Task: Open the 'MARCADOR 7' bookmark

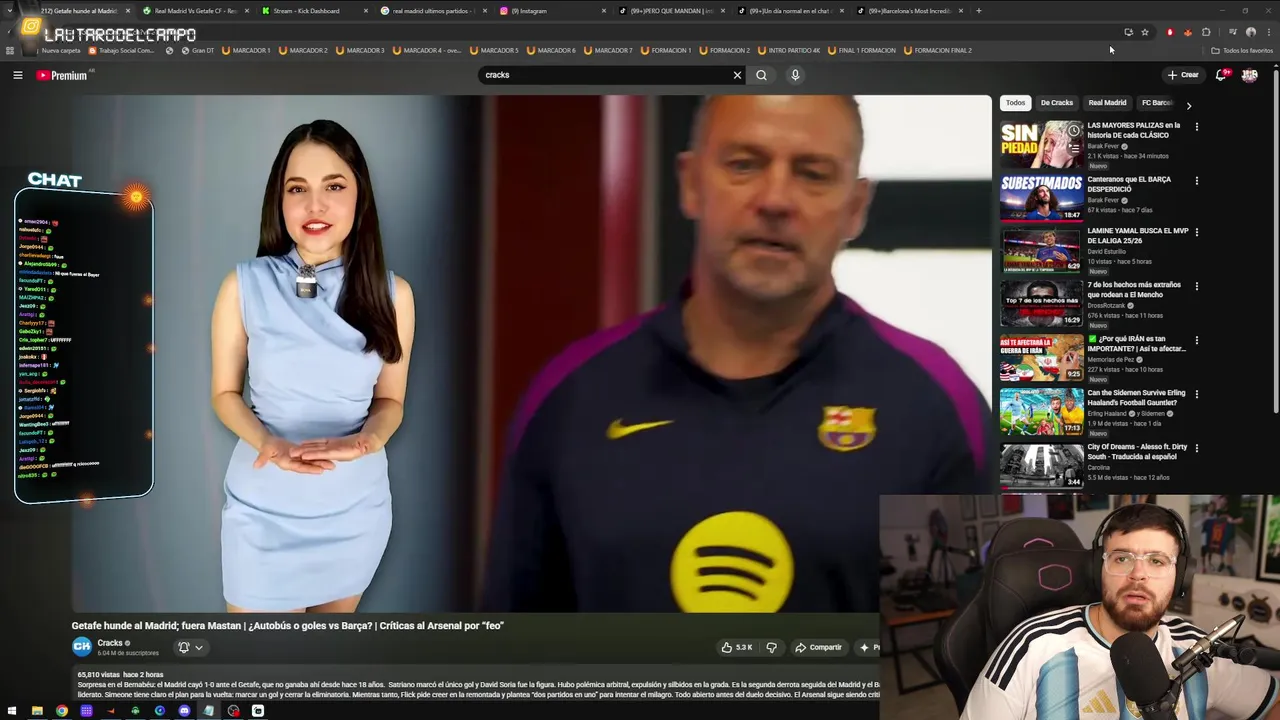Action: coord(608,50)
